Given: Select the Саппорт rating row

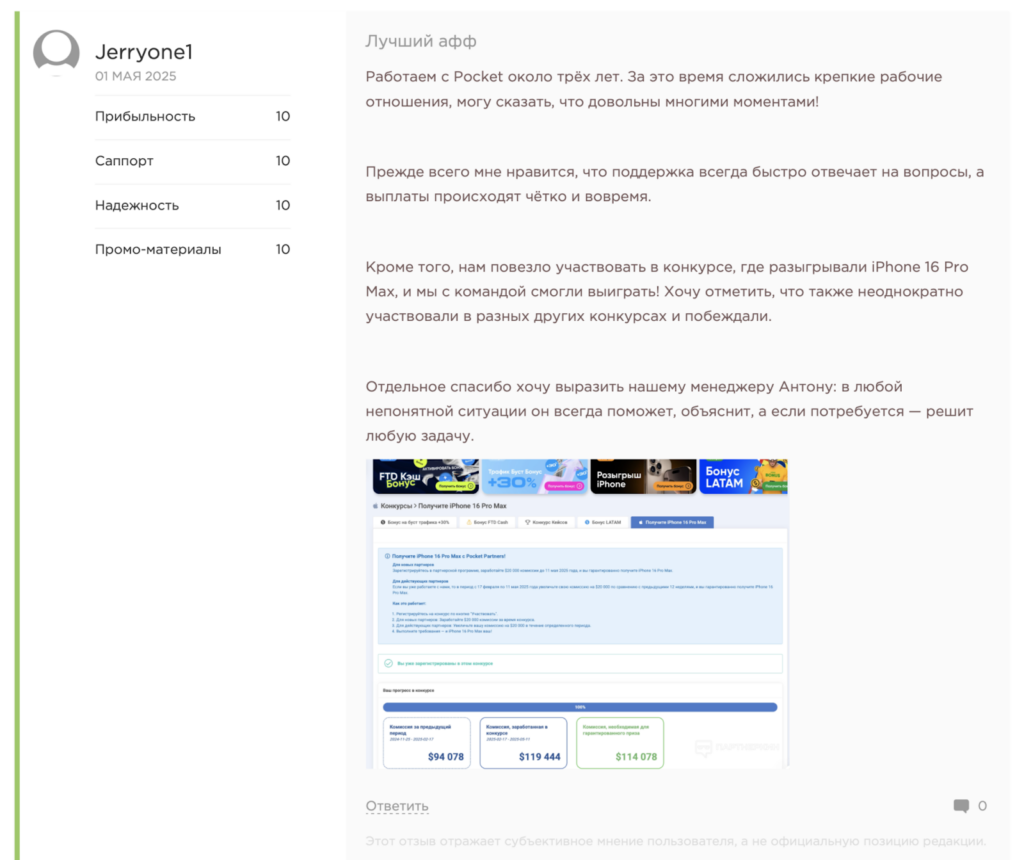Looking at the screenshot, I should pyautogui.click(x=193, y=161).
